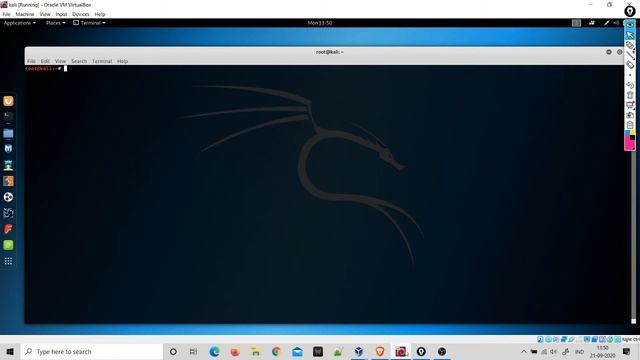The image size is (640, 360).
Task: Click the whiteboard icon in annotation toolbar
Action: pos(630,105)
